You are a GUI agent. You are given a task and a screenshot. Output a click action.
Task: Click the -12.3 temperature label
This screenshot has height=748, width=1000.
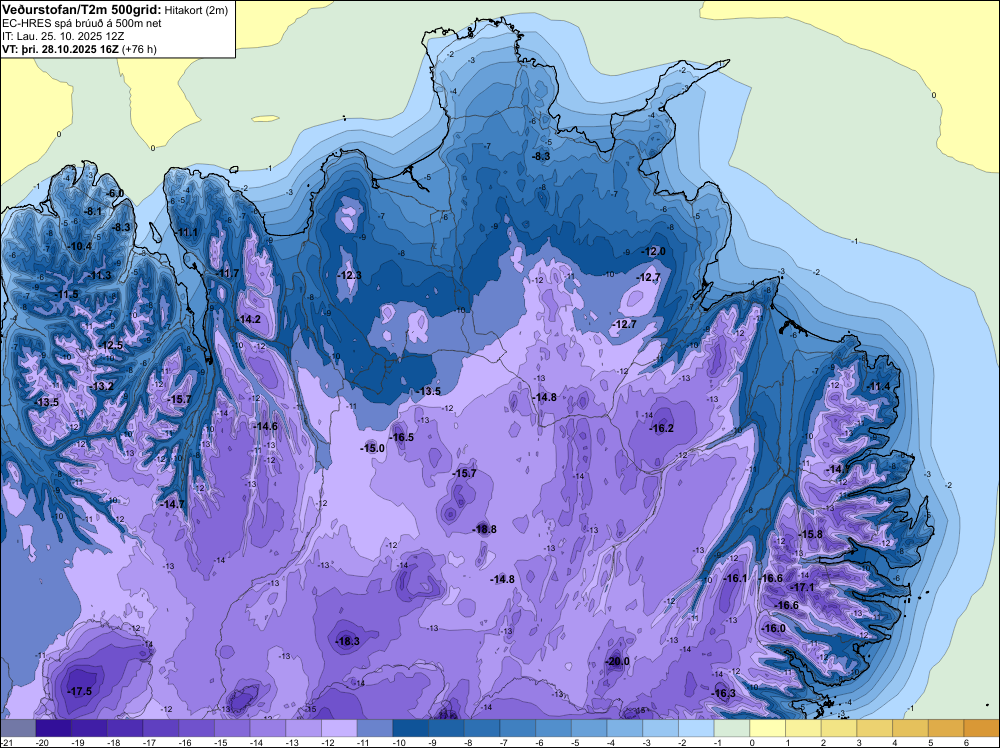coord(349,275)
